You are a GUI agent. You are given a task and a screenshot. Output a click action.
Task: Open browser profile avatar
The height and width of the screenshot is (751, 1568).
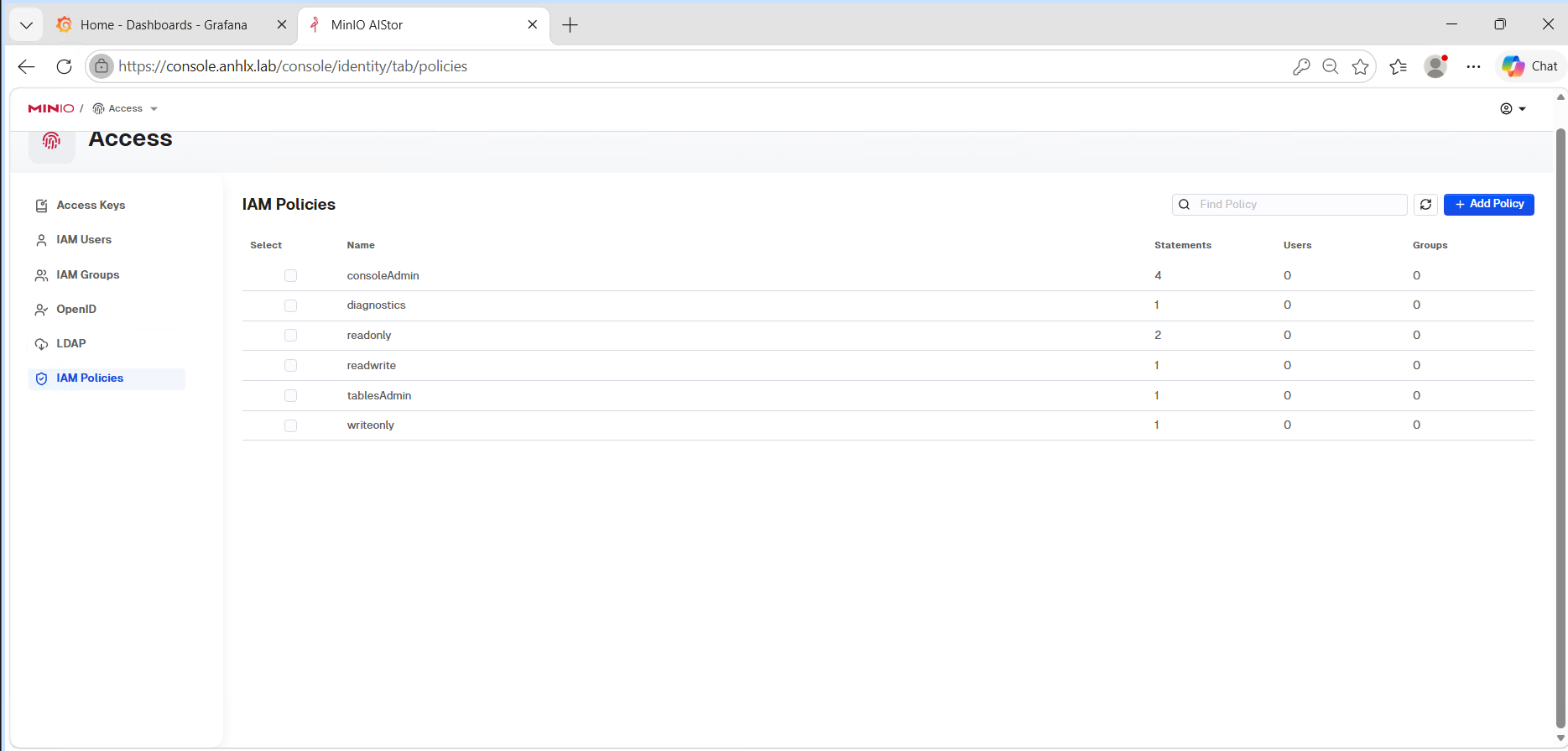tap(1436, 66)
